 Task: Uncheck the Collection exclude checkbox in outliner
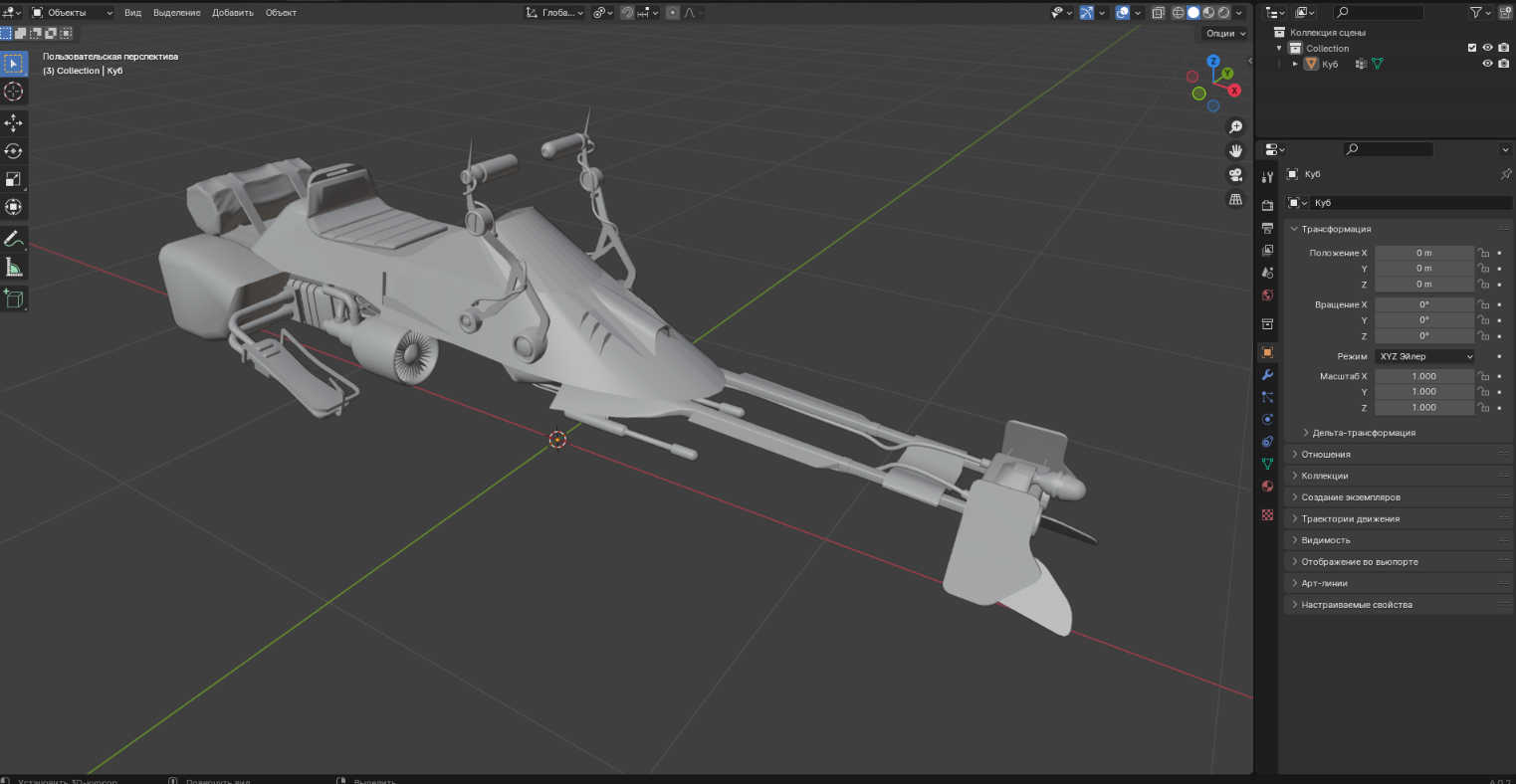click(x=1472, y=48)
